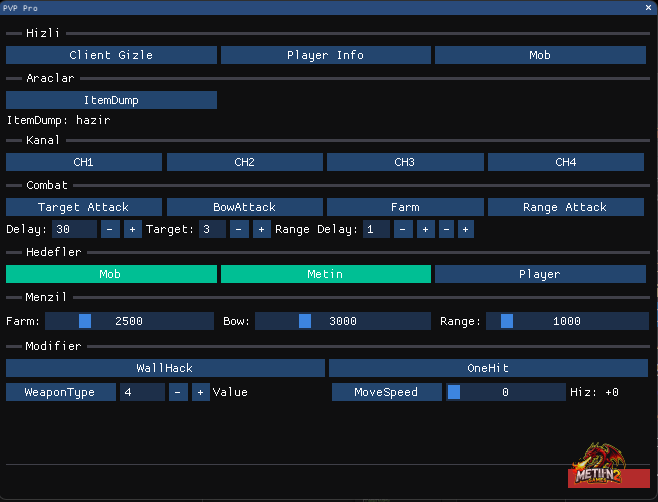Increase the Delay value with plus
The image size is (658, 502).
tap(133, 229)
